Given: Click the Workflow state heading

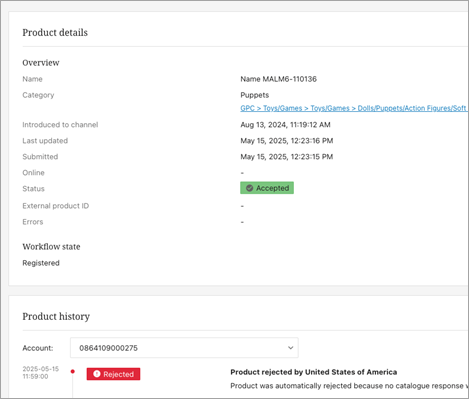Looking at the screenshot, I should (51, 247).
